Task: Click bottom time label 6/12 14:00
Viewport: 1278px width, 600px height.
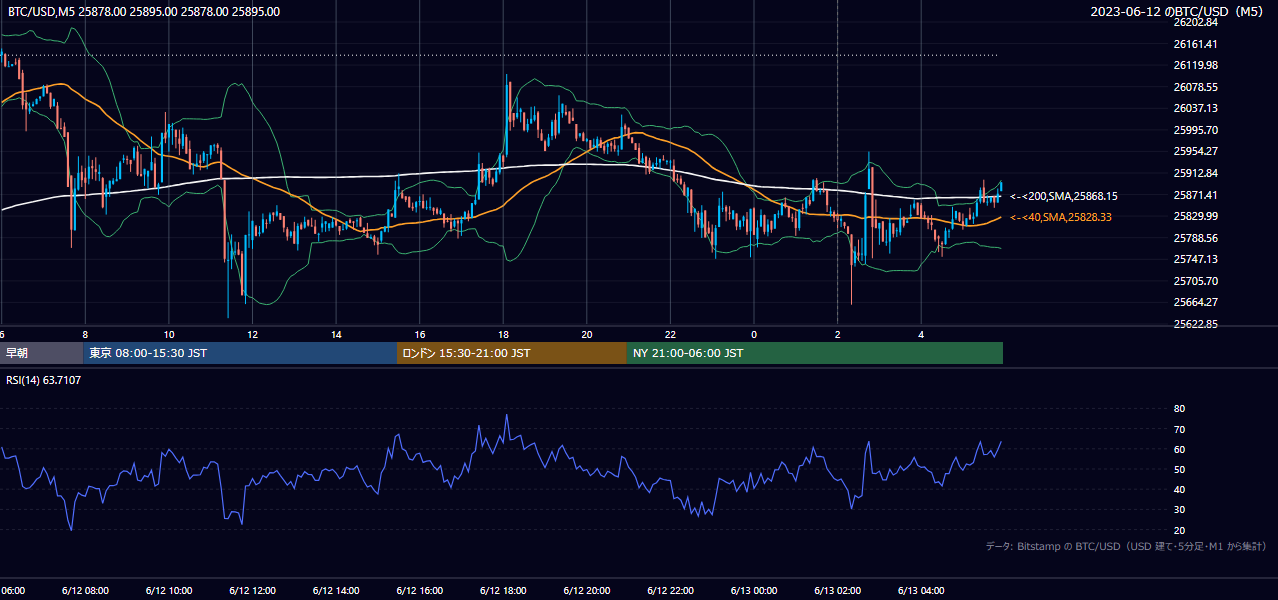Action: 336,590
